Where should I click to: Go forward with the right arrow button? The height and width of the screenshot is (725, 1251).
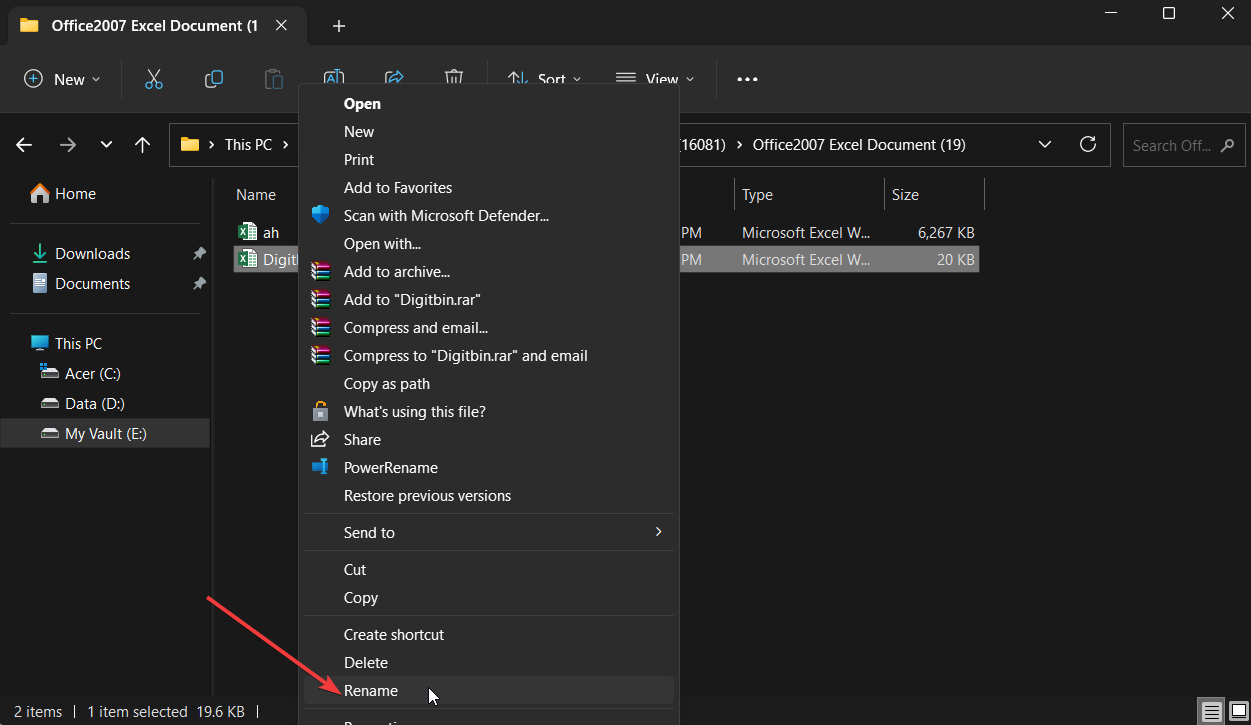(67, 145)
